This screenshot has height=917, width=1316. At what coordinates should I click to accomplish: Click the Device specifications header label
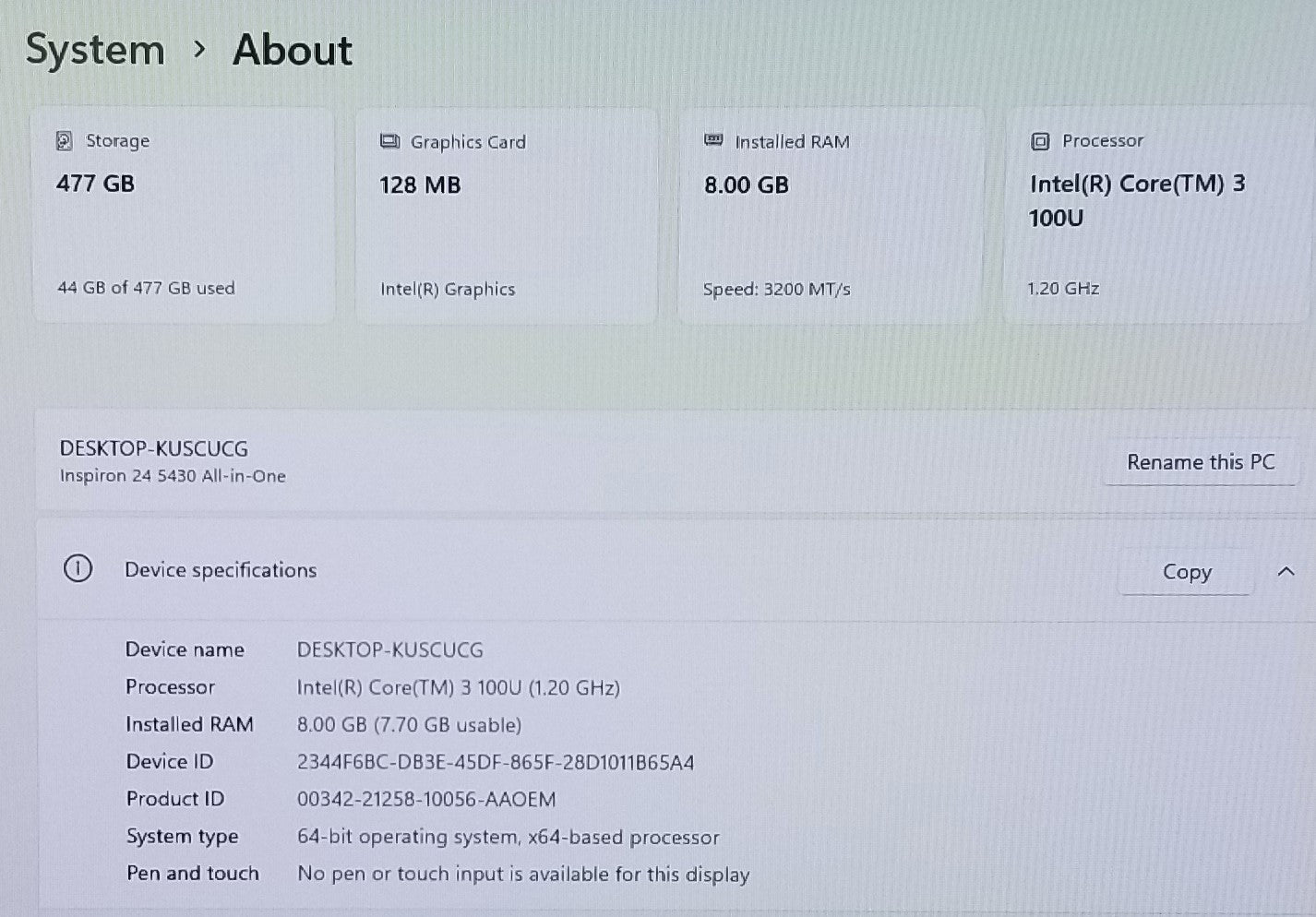(221, 570)
